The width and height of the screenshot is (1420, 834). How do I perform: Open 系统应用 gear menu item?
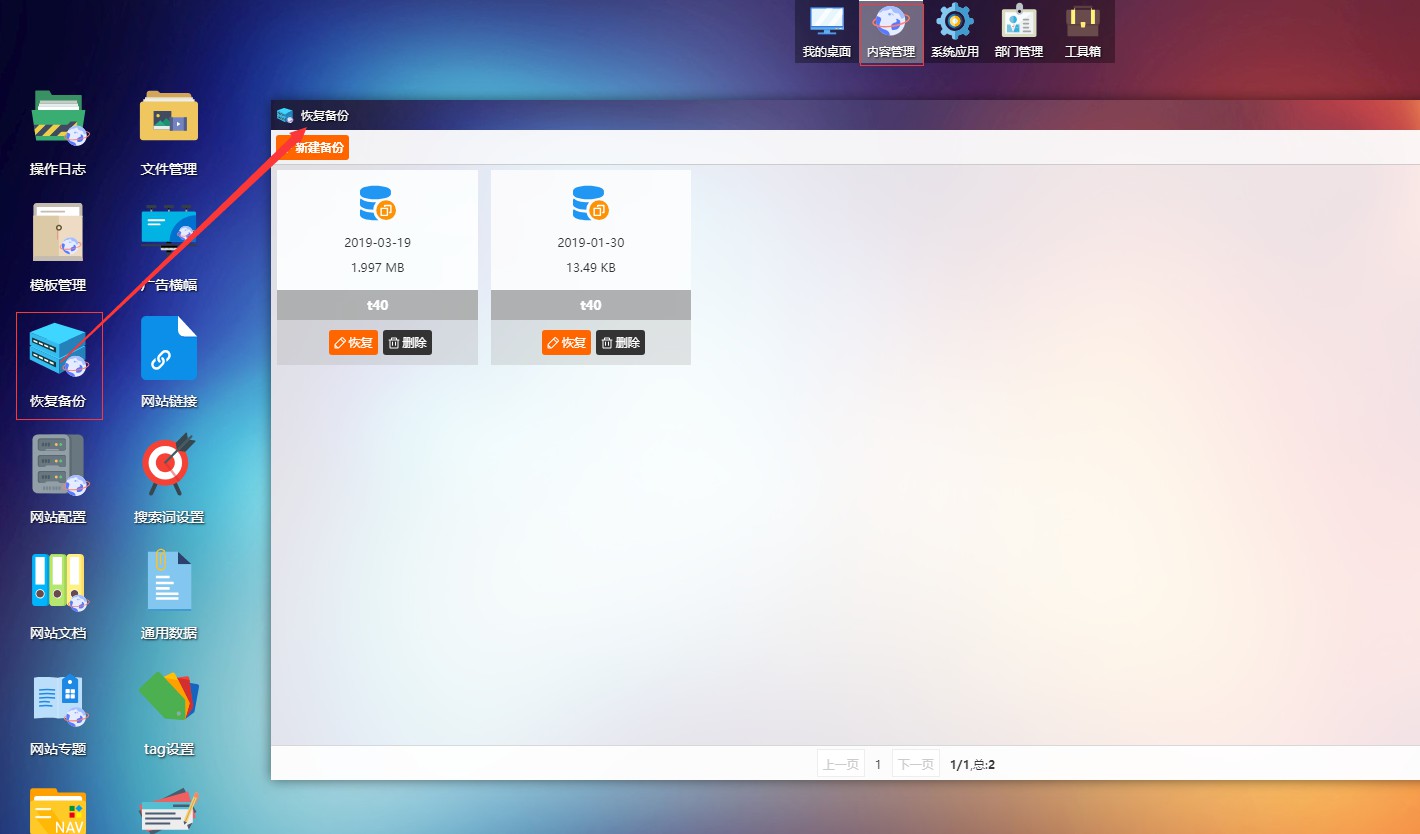pyautogui.click(x=954, y=32)
